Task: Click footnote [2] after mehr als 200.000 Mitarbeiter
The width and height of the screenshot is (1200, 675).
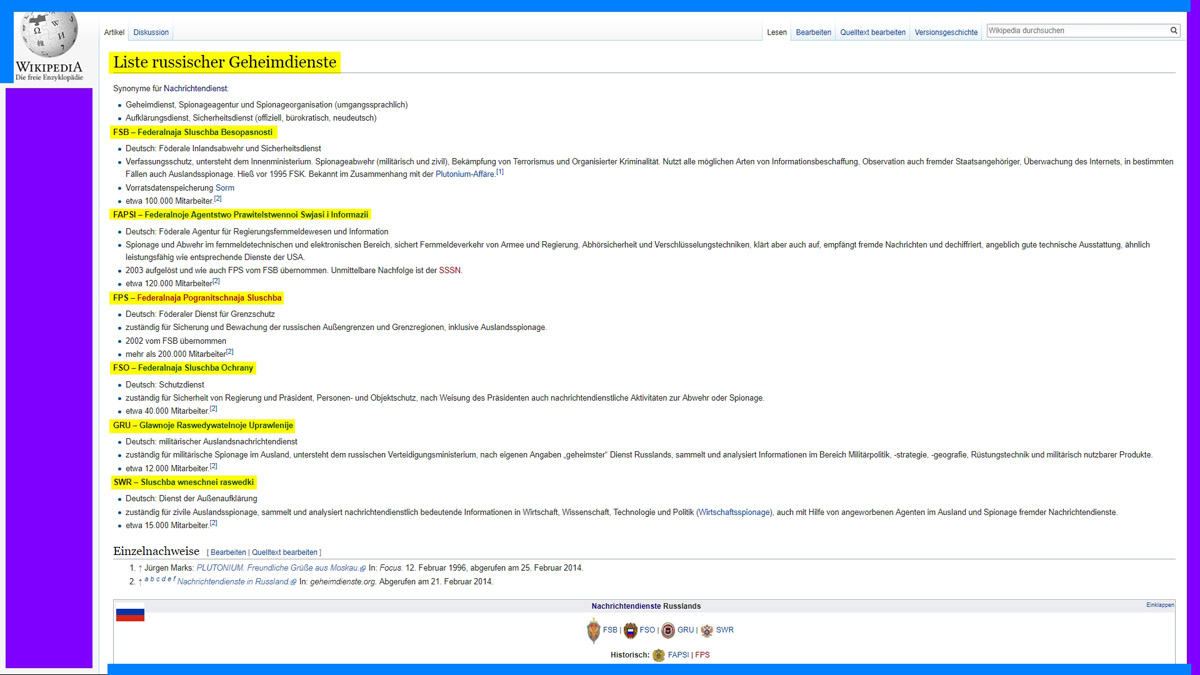Action: [230, 352]
